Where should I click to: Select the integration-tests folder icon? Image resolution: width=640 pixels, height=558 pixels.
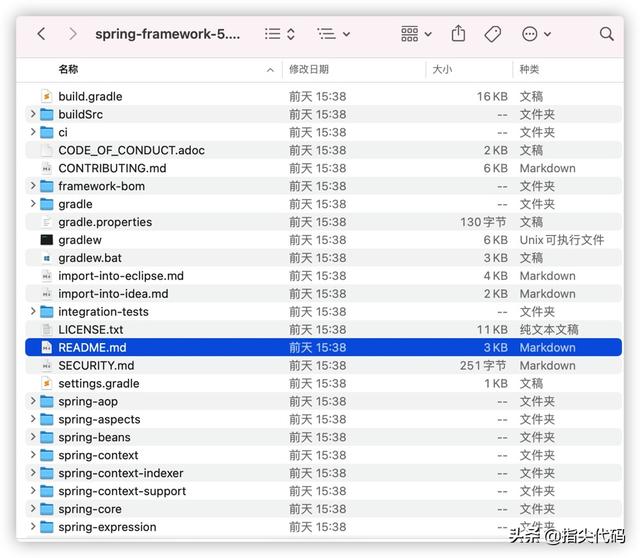point(47,312)
